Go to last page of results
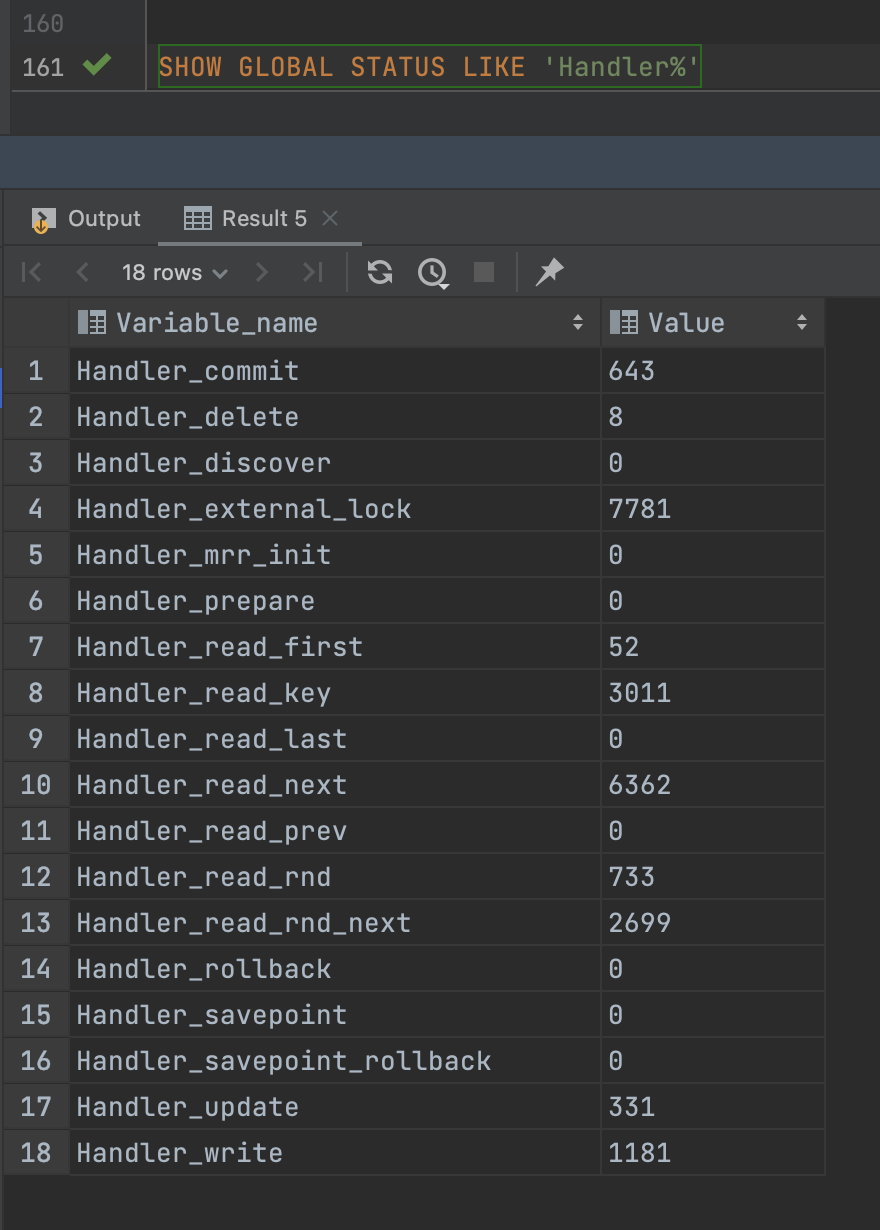Image resolution: width=880 pixels, height=1230 pixels. pyautogui.click(x=313, y=272)
